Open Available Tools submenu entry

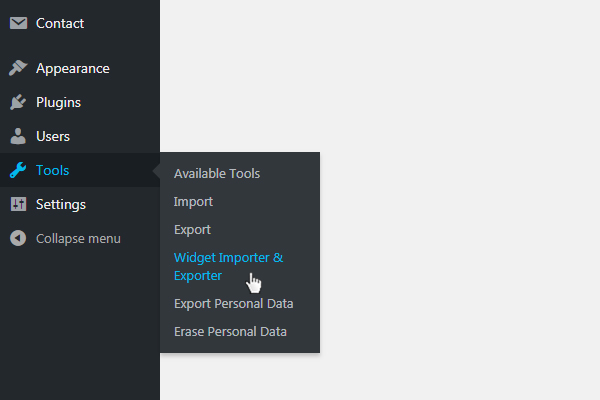coord(217,174)
